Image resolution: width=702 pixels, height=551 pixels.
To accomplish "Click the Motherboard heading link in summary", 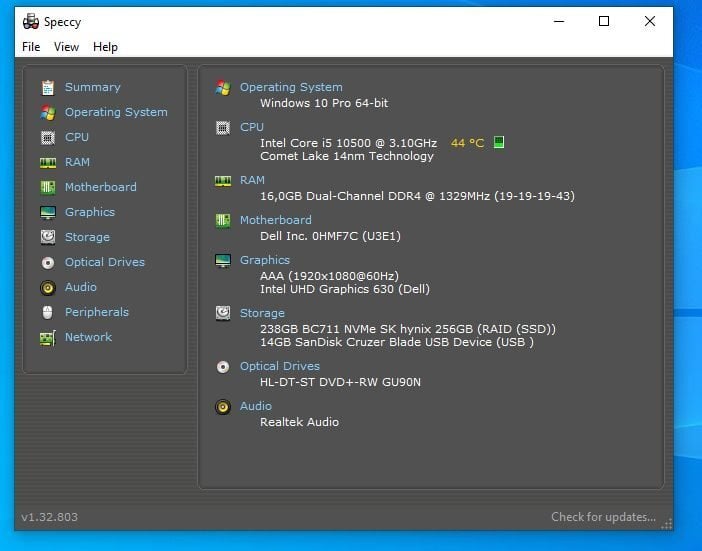I will point(276,220).
